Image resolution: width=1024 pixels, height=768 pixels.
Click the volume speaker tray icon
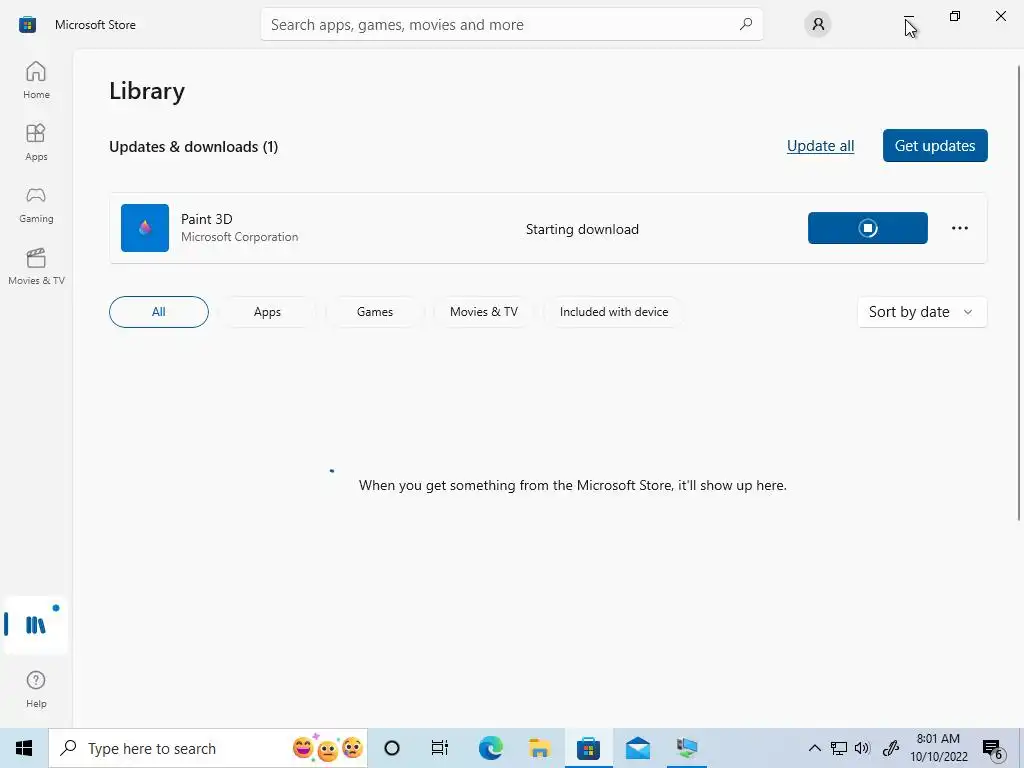[x=862, y=748]
